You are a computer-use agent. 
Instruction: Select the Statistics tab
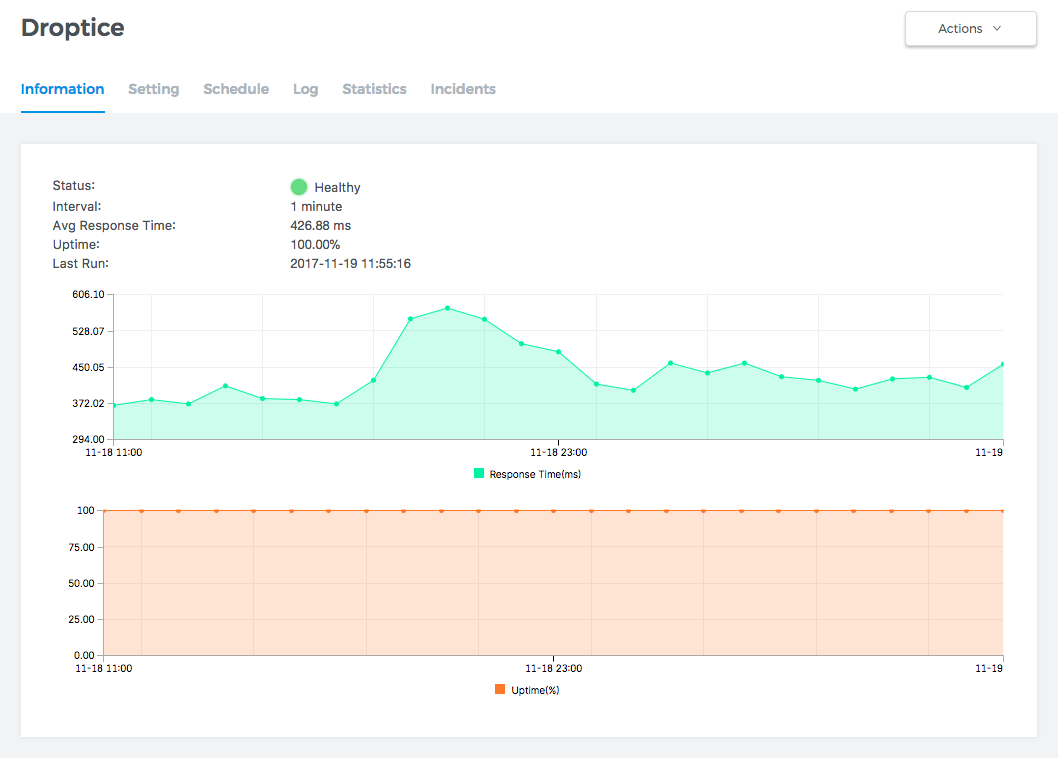click(374, 89)
